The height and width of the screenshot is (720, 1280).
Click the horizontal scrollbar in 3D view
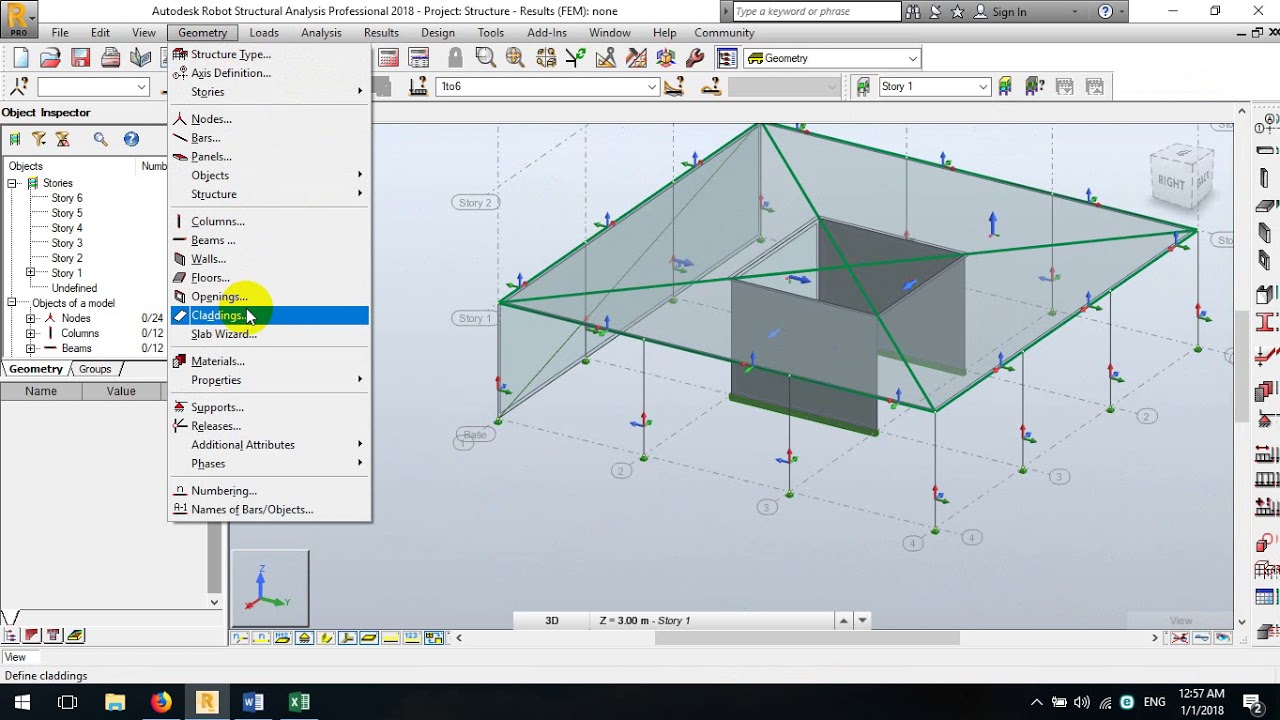click(807, 638)
